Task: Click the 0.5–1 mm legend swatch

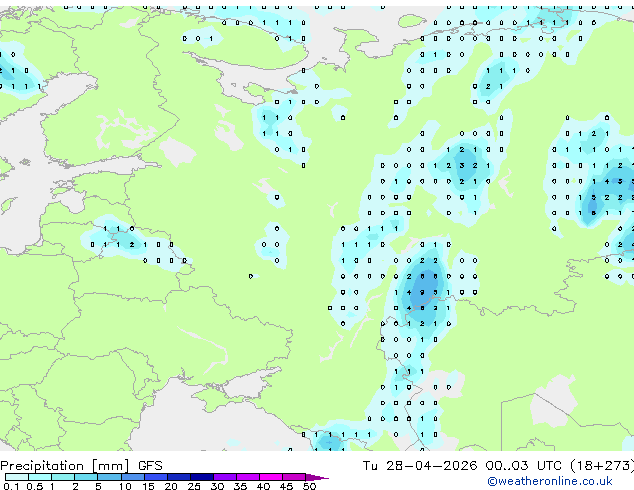Action: 40,477
